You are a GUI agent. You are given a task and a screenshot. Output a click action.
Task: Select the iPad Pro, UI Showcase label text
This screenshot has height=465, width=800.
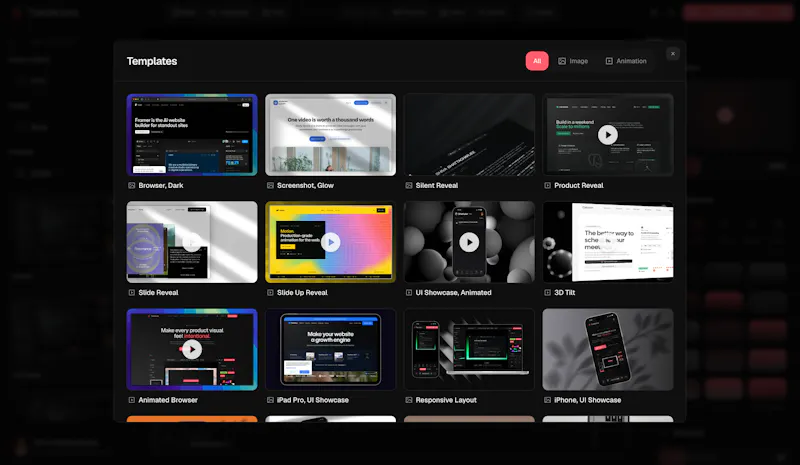click(313, 400)
